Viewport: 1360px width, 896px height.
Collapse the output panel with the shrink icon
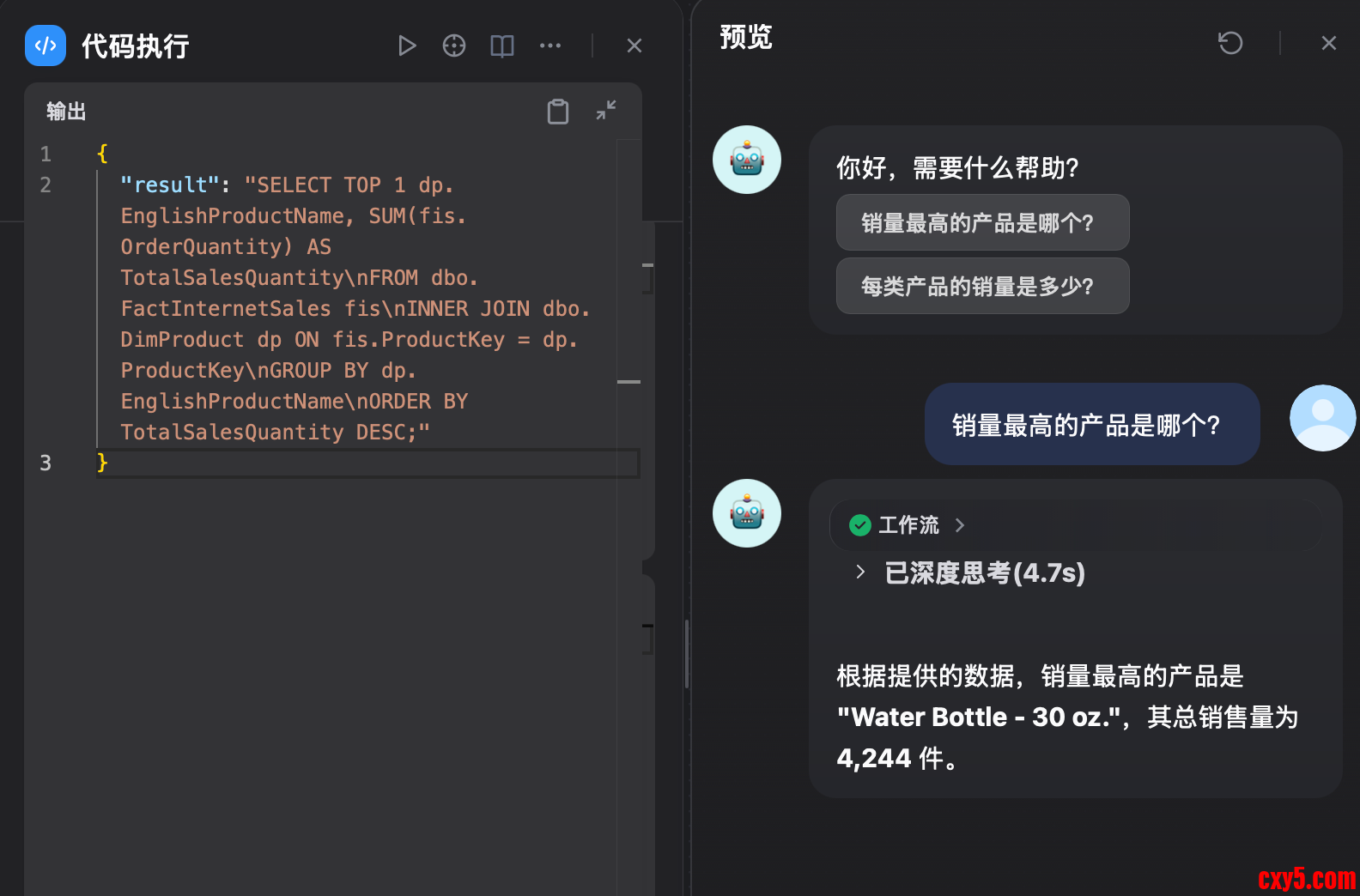click(606, 110)
